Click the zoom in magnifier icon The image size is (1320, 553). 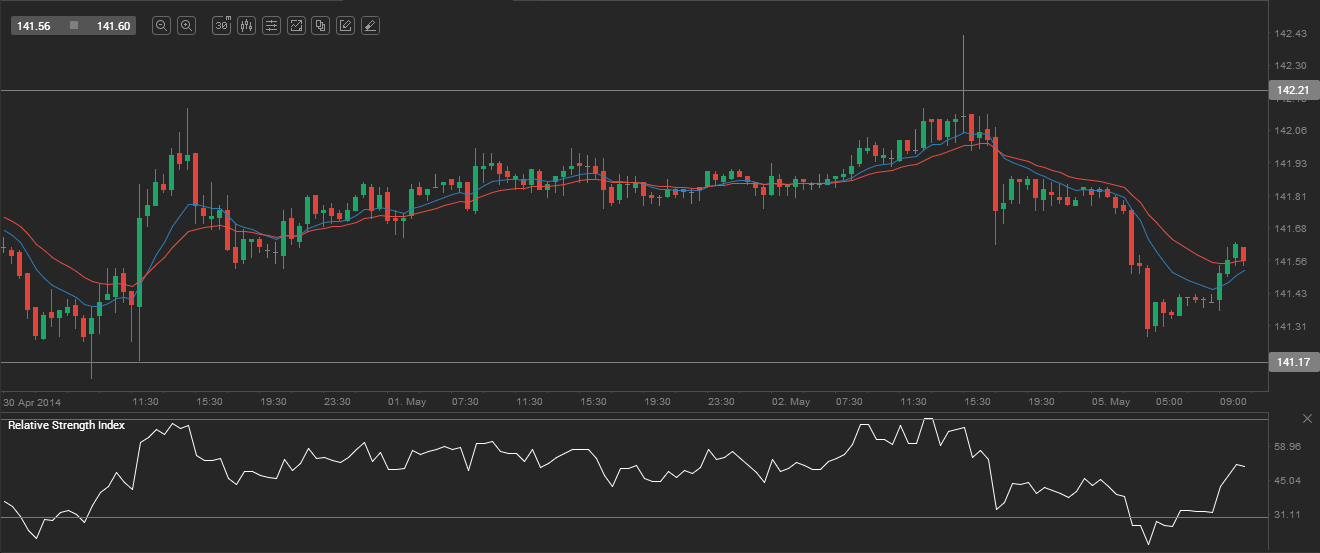(x=186, y=26)
